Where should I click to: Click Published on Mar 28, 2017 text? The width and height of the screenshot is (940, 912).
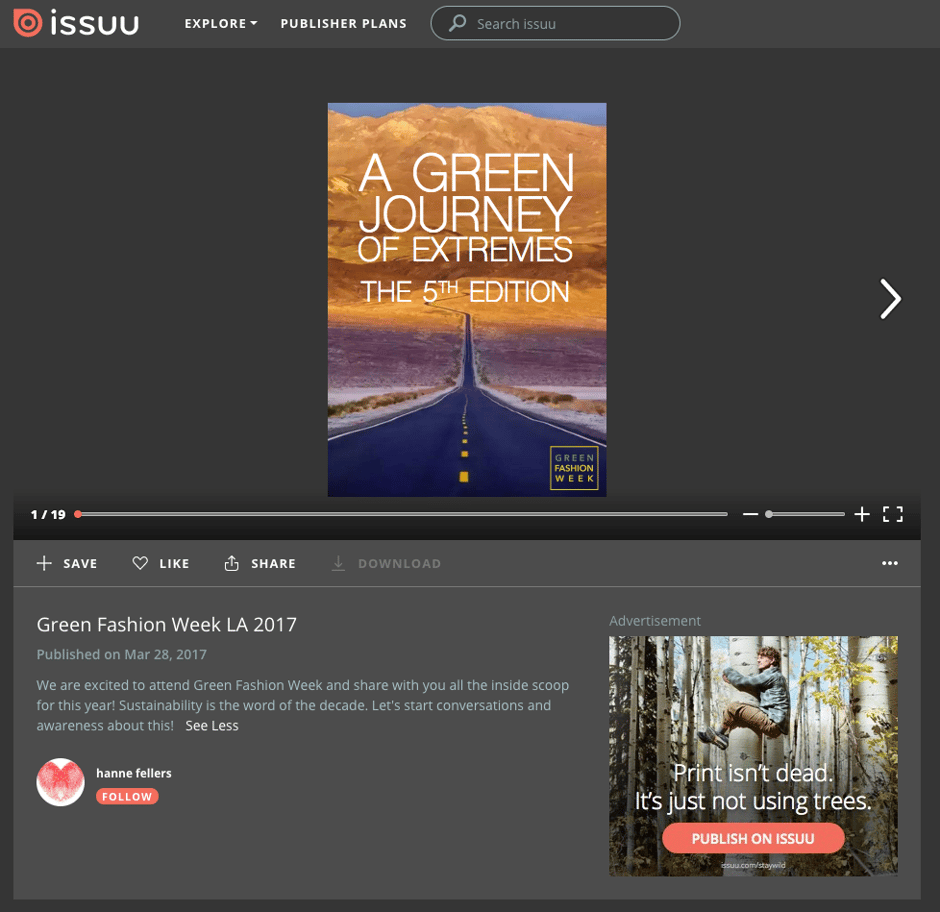click(x=122, y=654)
